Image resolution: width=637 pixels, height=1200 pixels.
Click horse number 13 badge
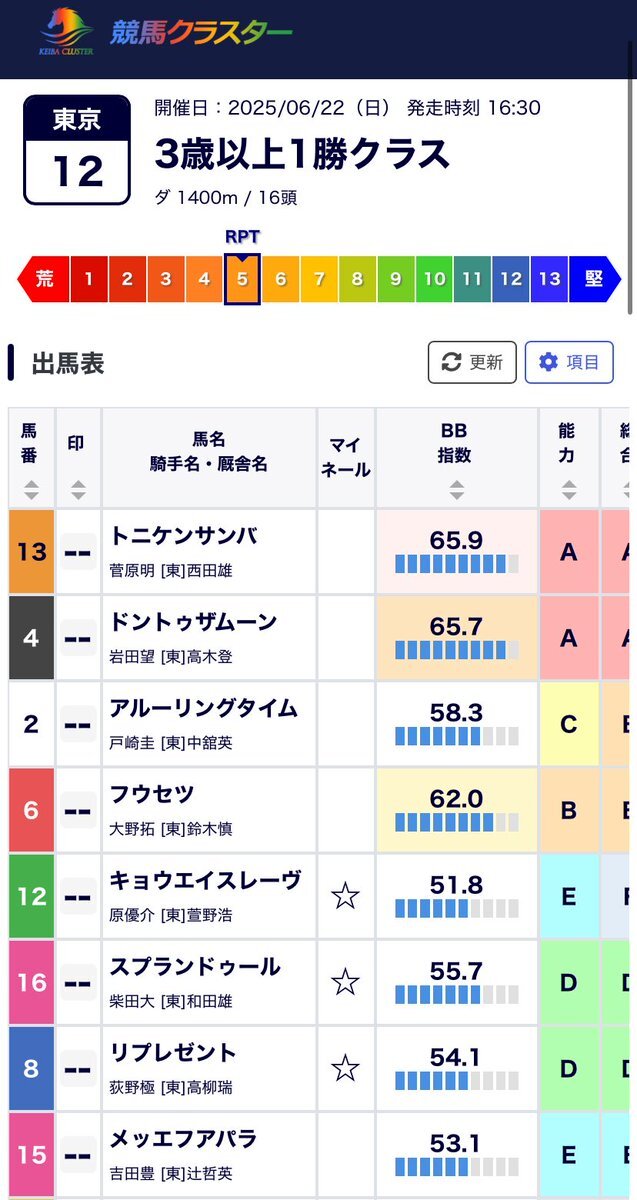point(31,552)
